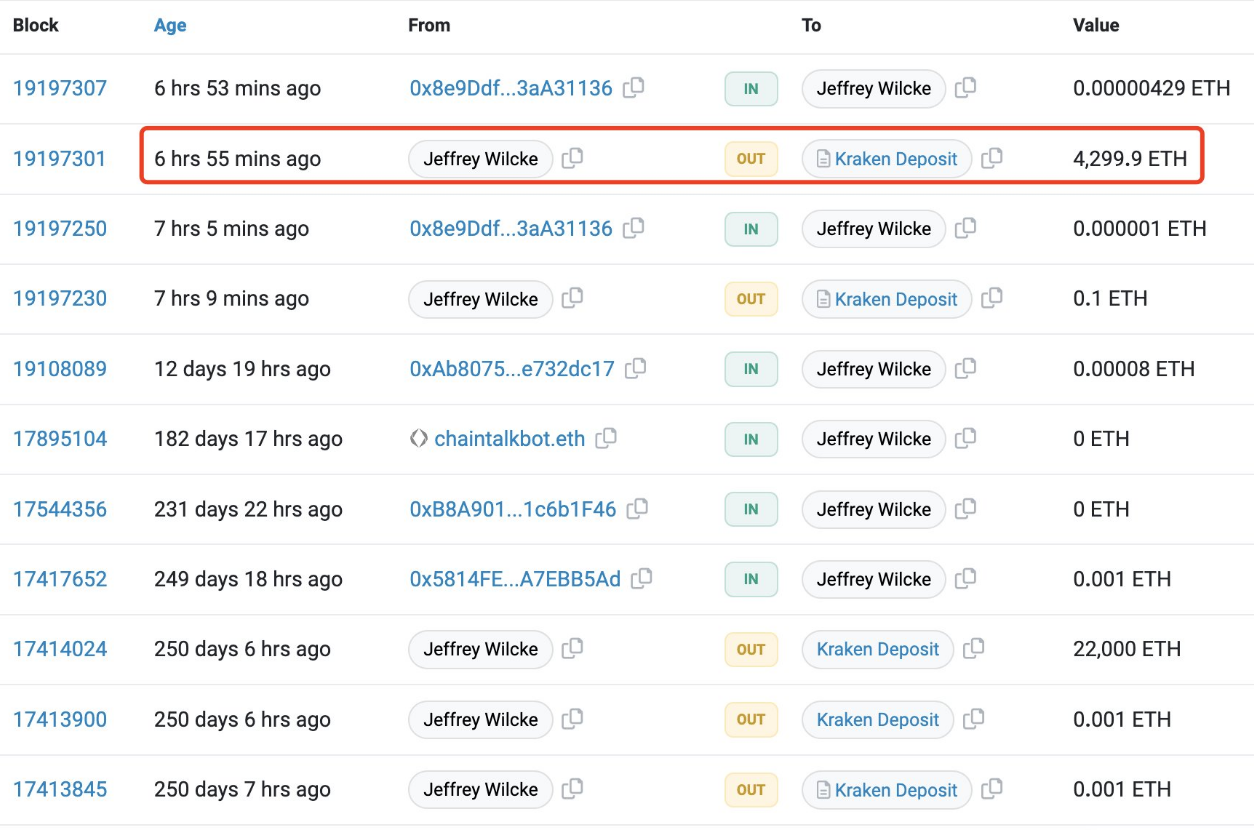Open block 17544356 link

59,509
